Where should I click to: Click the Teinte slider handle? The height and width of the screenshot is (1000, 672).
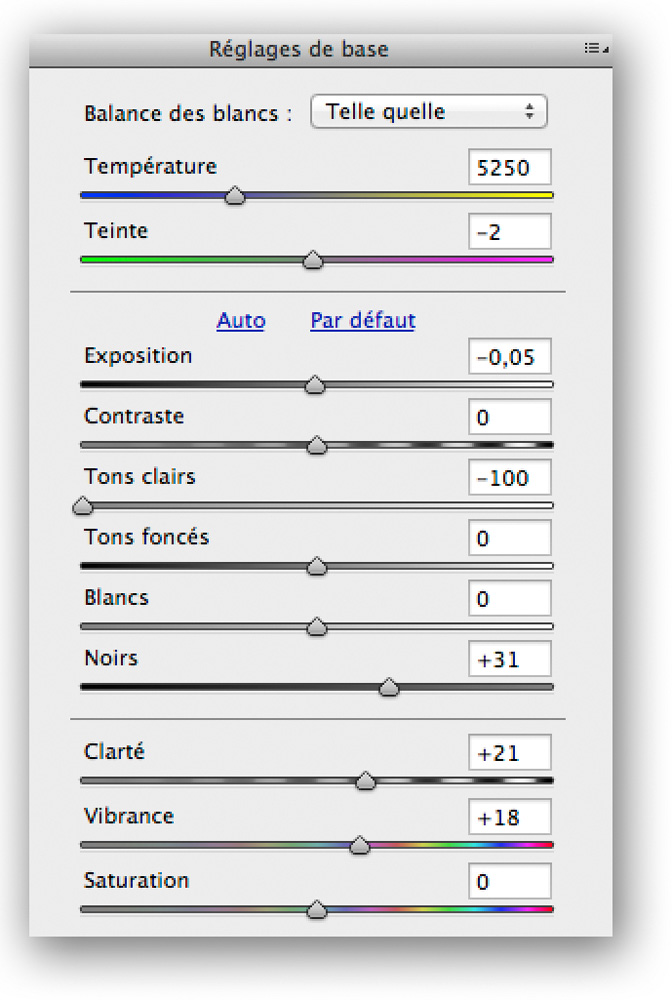click(x=312, y=260)
